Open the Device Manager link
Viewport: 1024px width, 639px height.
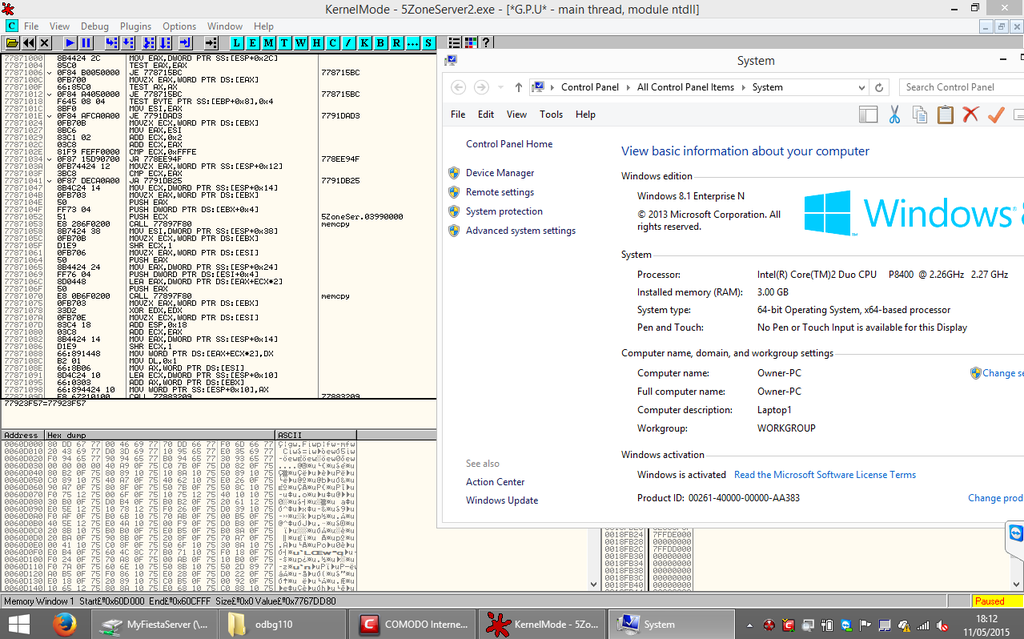500,173
